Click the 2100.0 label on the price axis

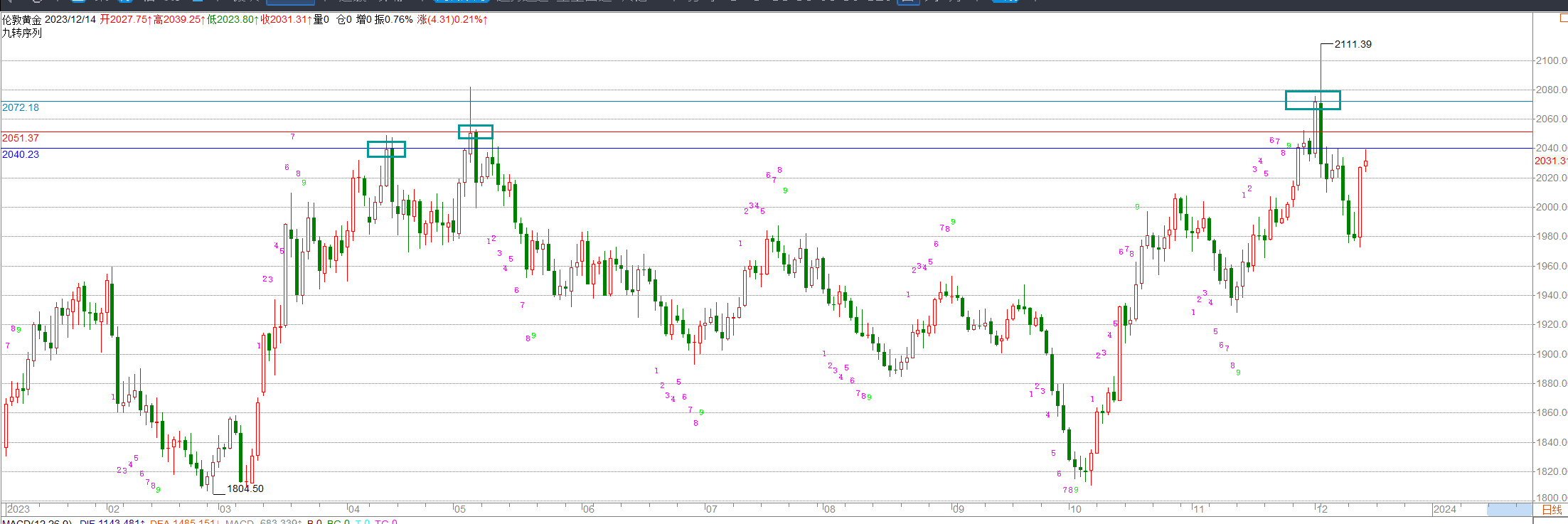1550,60
